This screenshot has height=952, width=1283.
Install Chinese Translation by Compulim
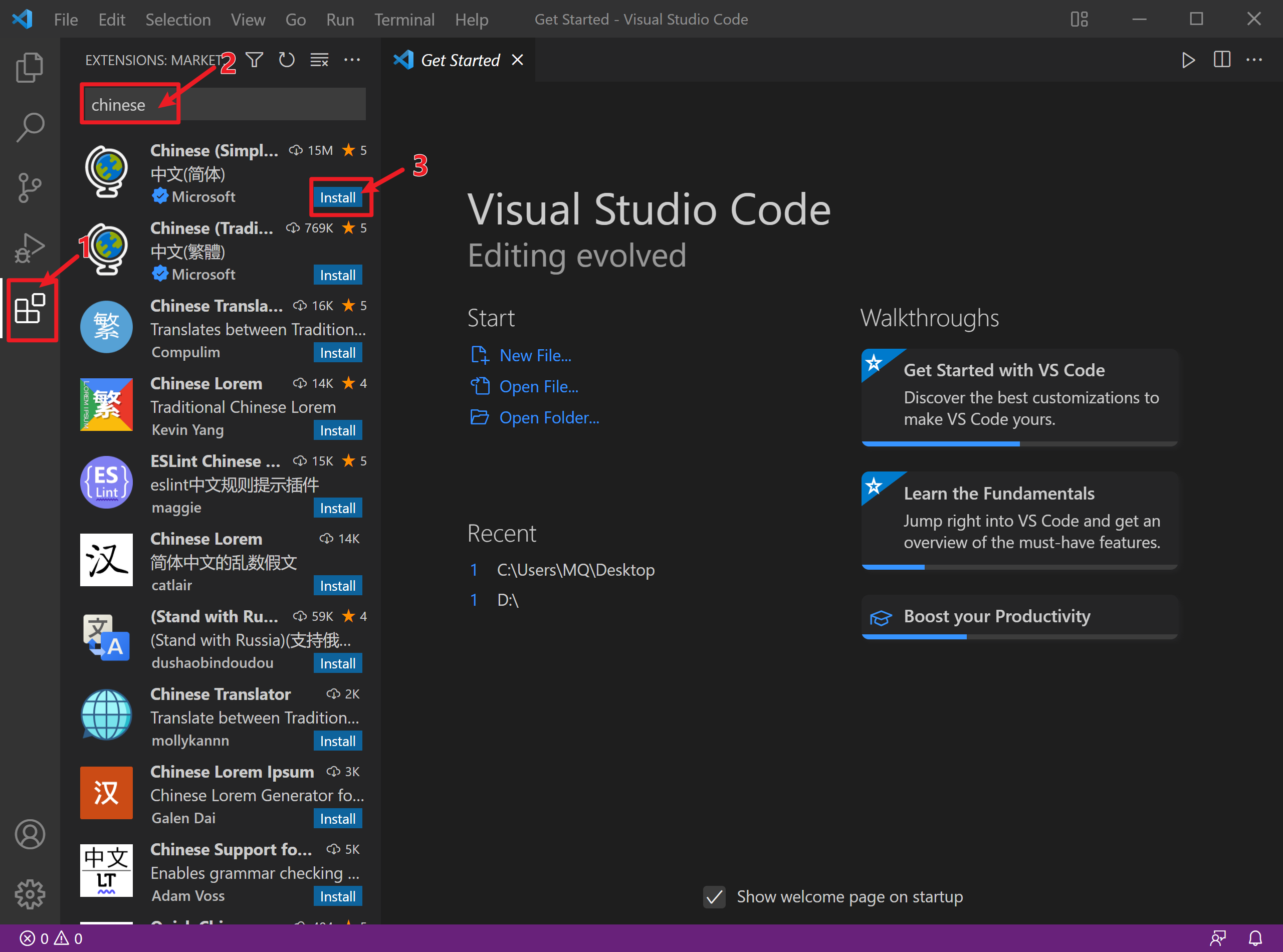coord(337,353)
